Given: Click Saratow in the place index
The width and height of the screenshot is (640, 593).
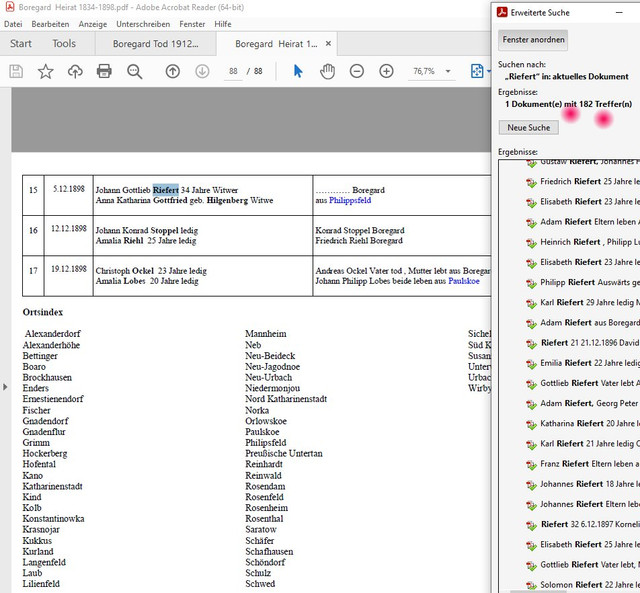Looking at the screenshot, I should click(261, 530).
